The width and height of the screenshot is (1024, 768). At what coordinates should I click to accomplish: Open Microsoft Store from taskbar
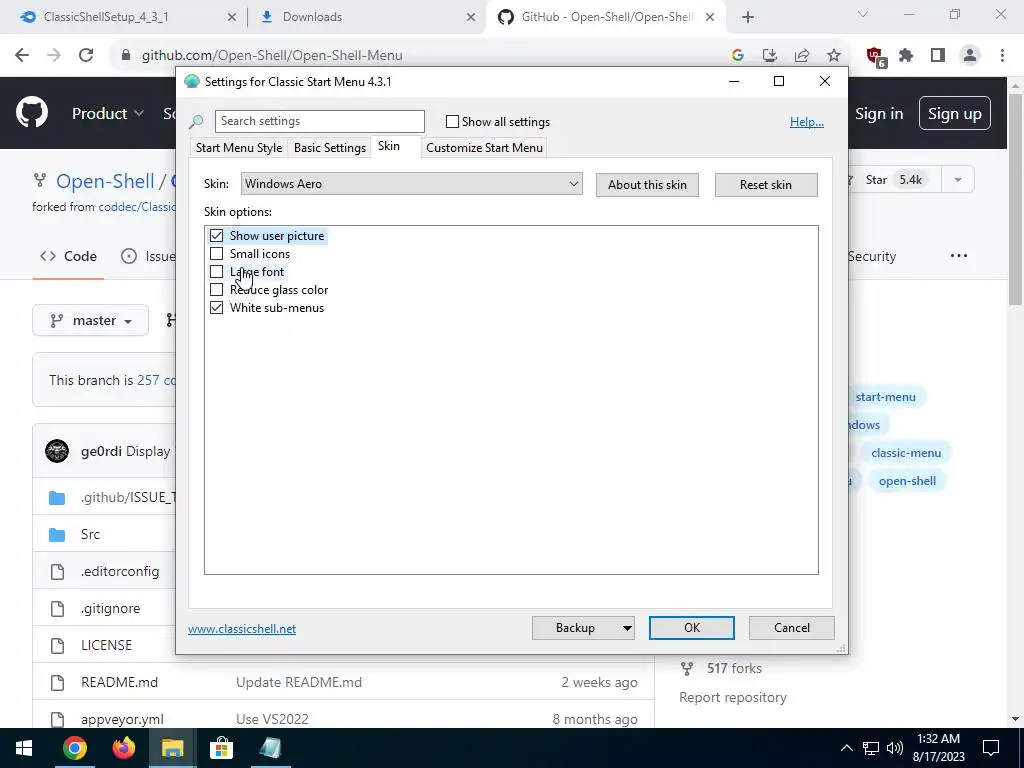click(221, 748)
